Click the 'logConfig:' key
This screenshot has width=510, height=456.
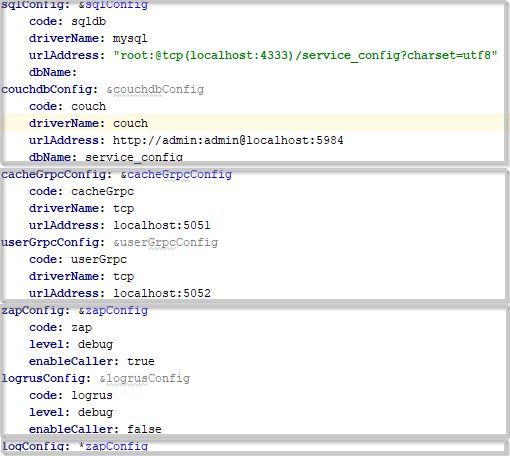tap(35, 446)
